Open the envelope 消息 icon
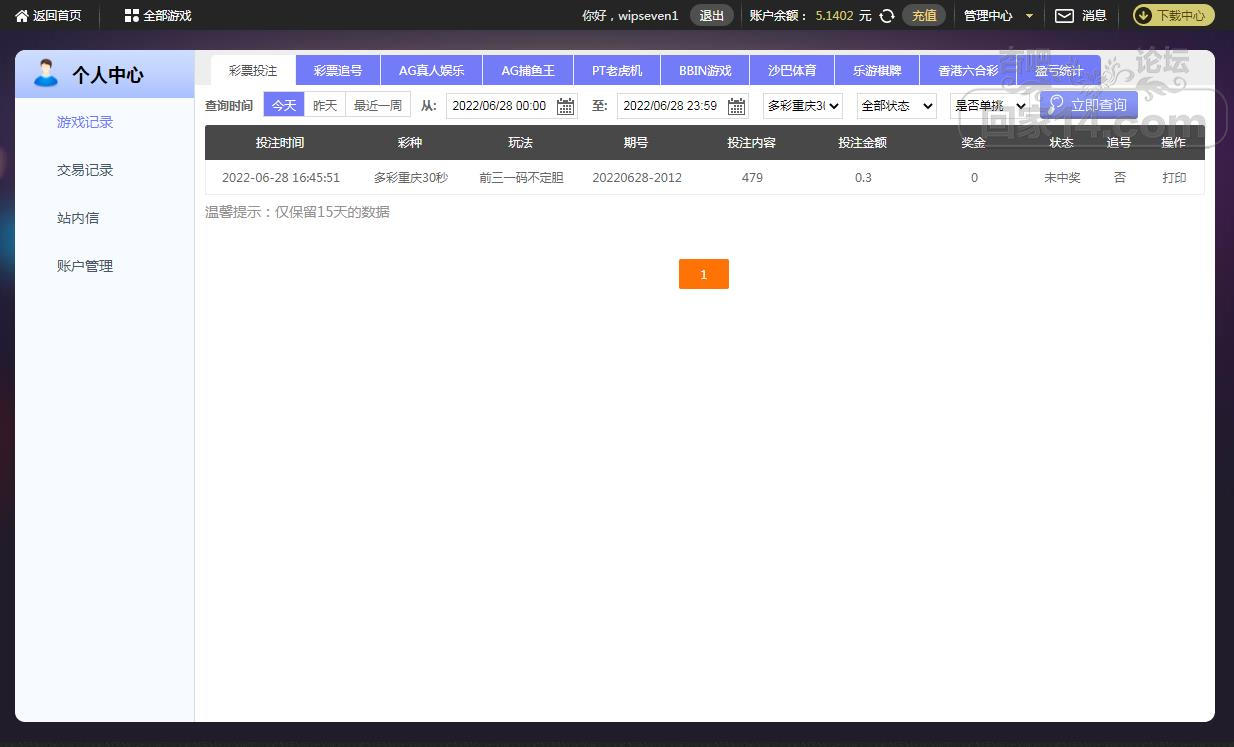 point(1064,16)
